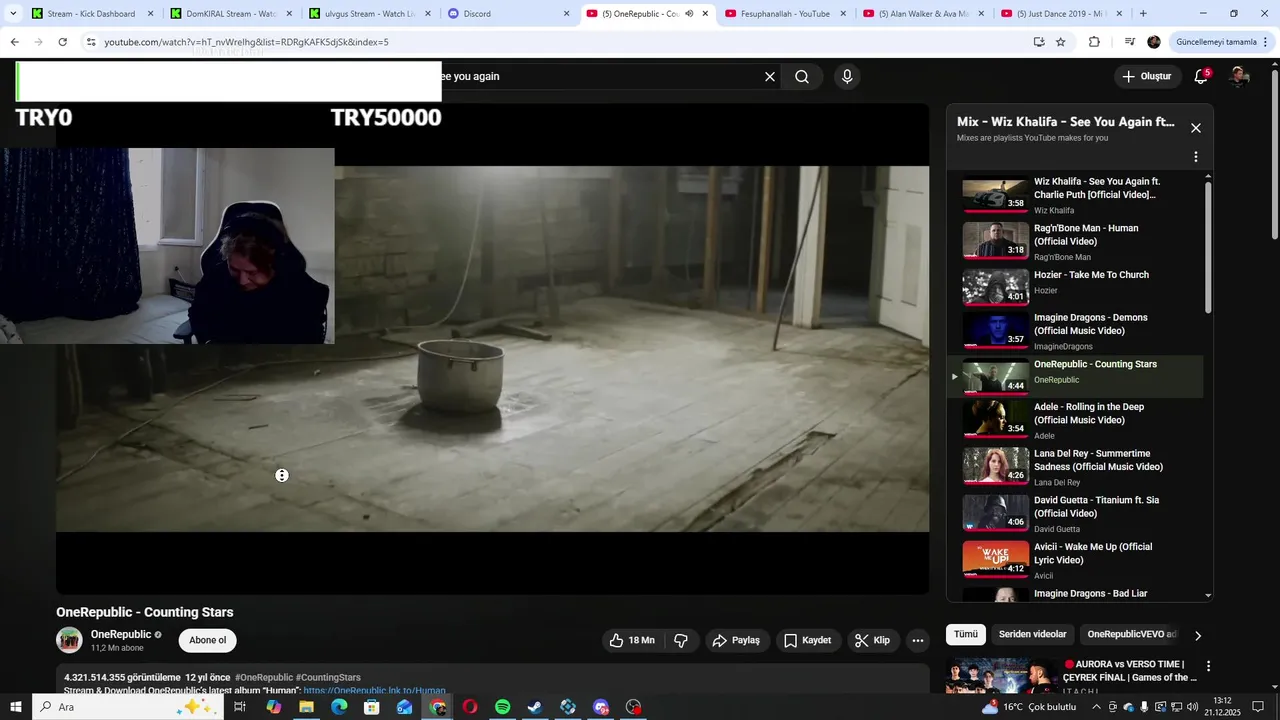Screen dimensions: 1280x720
Task: Select David Guetta - Titanium ft. Sia
Action: click(x=1075, y=514)
